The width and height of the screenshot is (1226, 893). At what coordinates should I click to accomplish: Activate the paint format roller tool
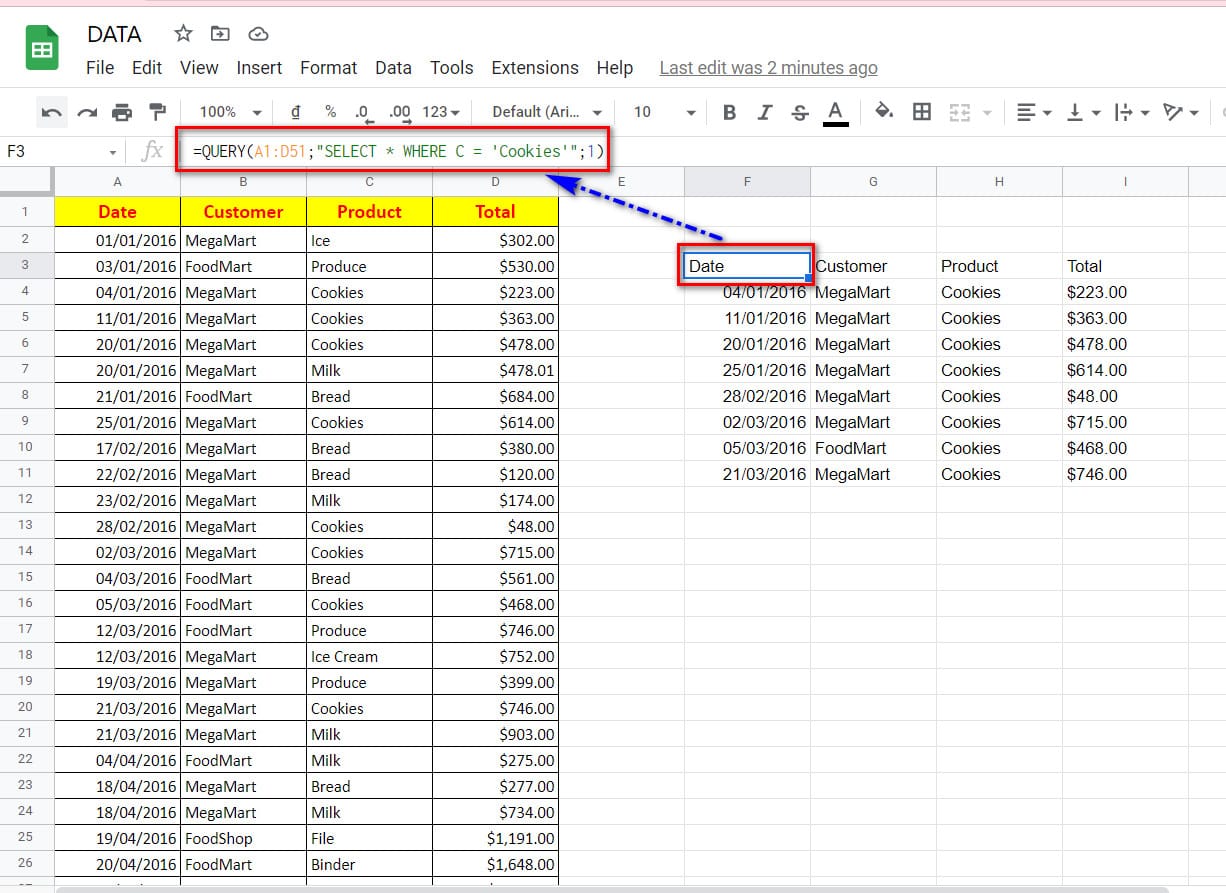point(157,112)
